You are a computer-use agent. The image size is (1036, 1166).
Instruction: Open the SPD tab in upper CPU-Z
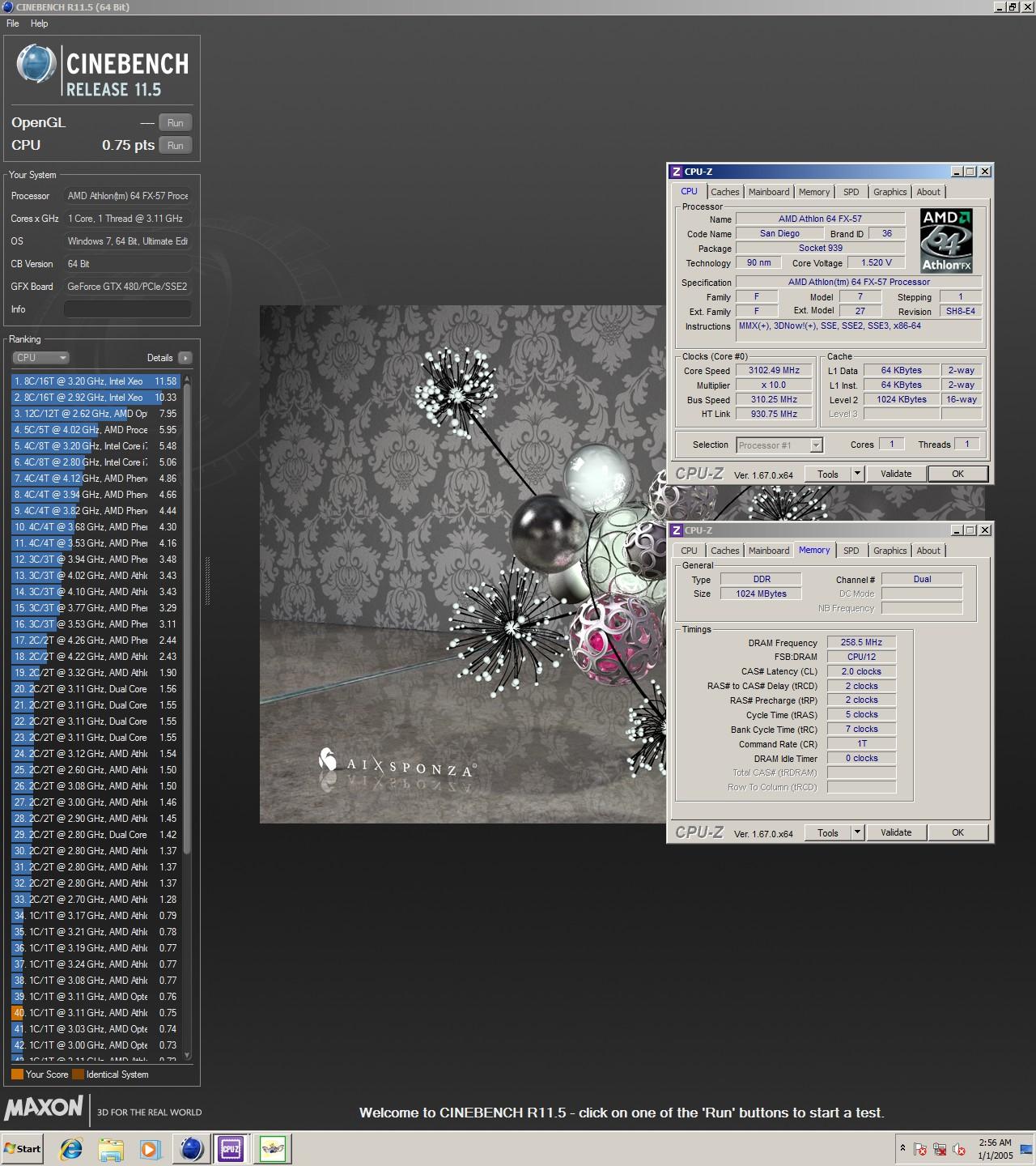point(851,192)
